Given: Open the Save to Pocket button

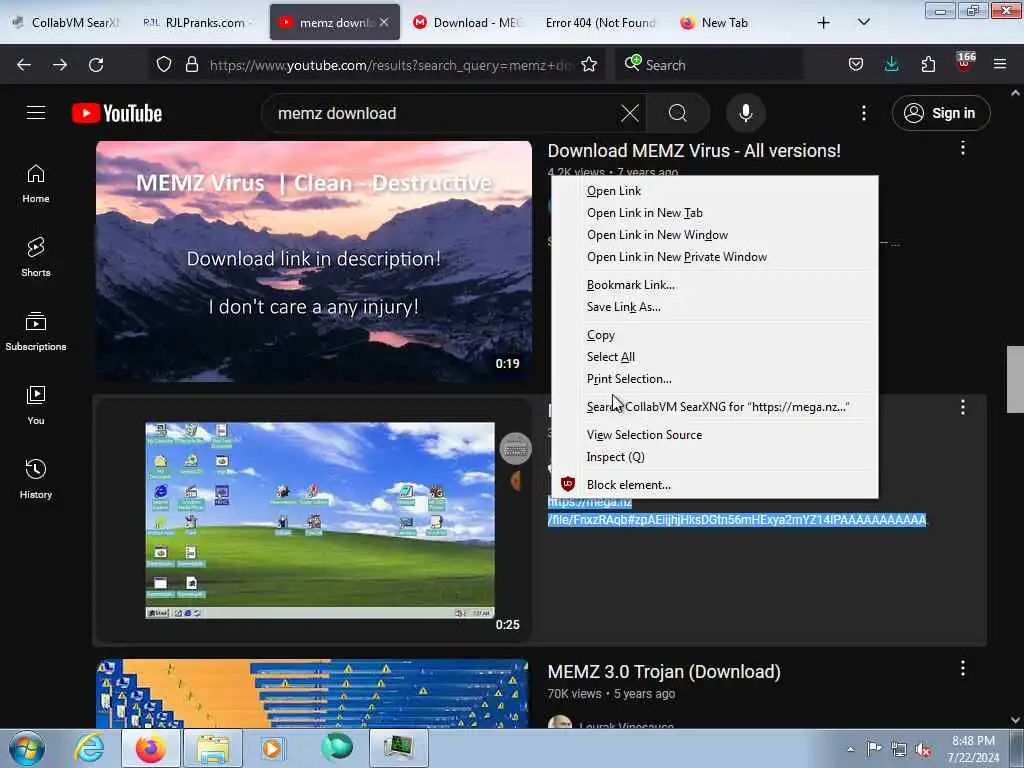Looking at the screenshot, I should [856, 64].
